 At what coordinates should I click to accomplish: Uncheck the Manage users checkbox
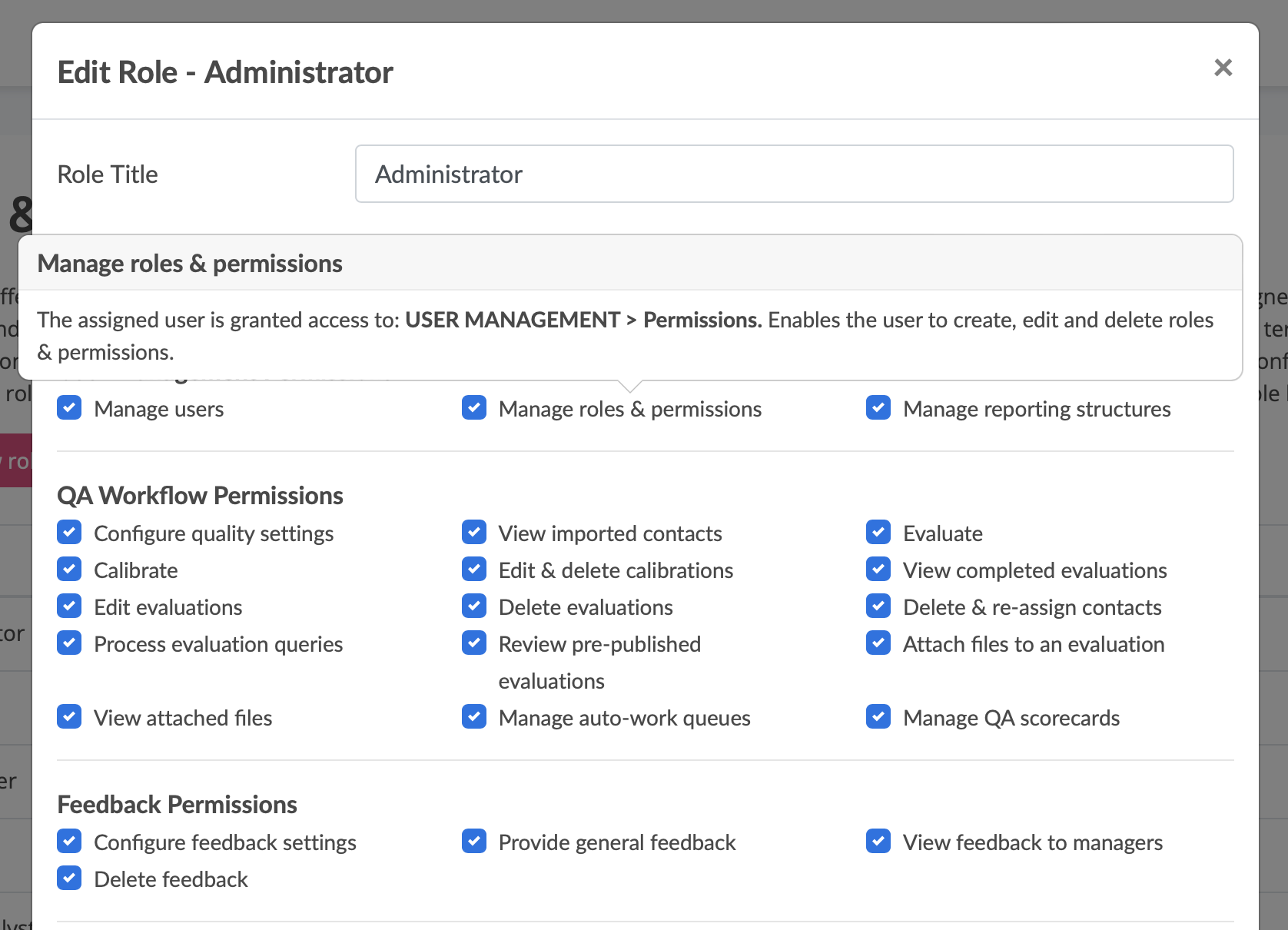pos(69,408)
